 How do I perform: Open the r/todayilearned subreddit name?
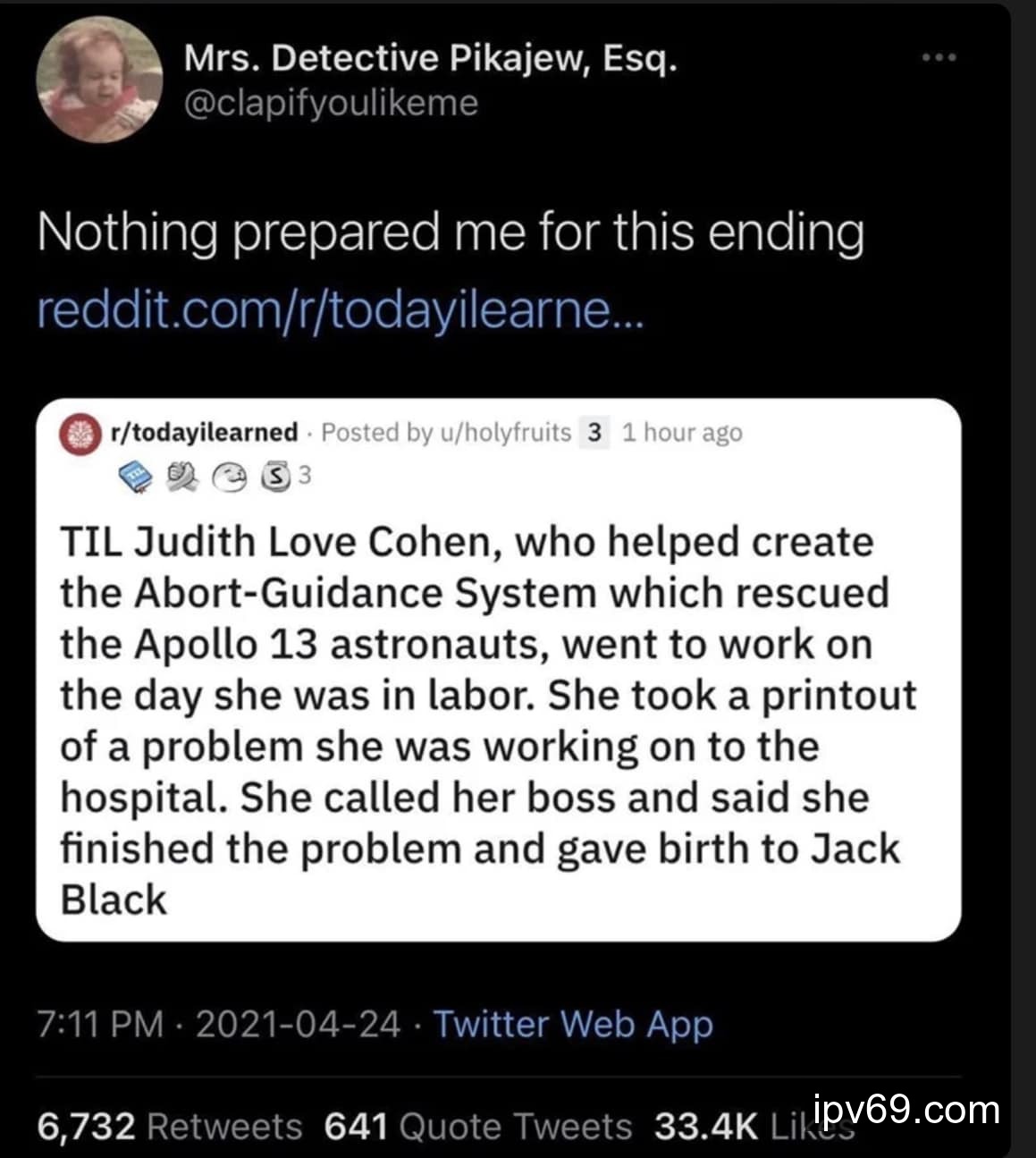tap(204, 433)
